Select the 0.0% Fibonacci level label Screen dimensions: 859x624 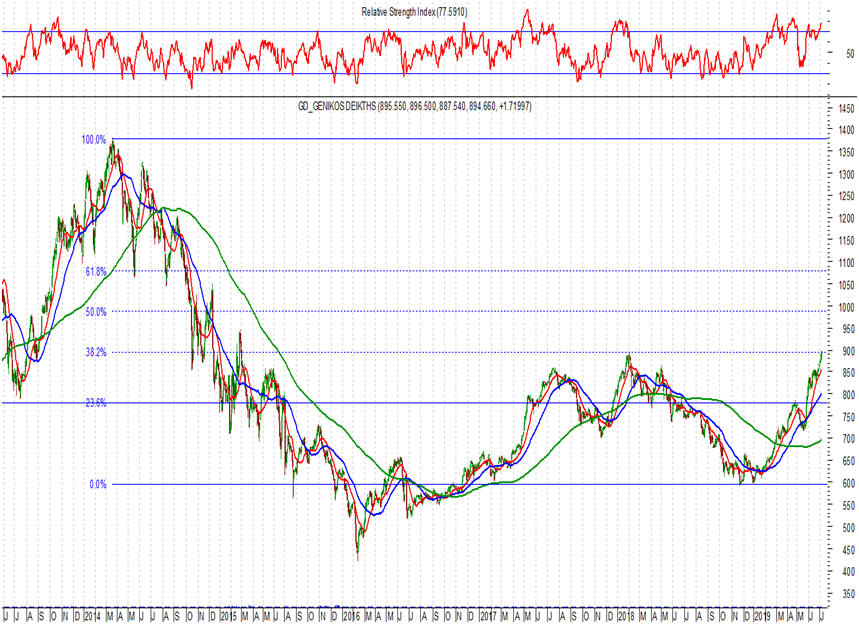98,484
